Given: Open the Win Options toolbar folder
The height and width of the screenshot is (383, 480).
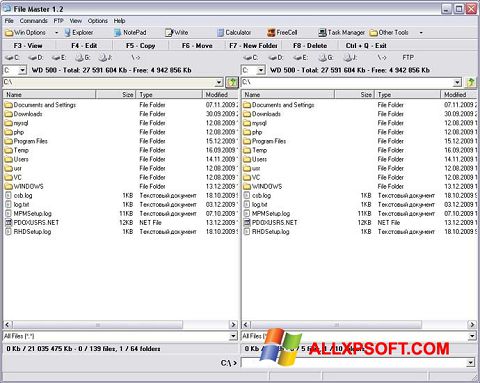Looking at the screenshot, I should (25, 33).
